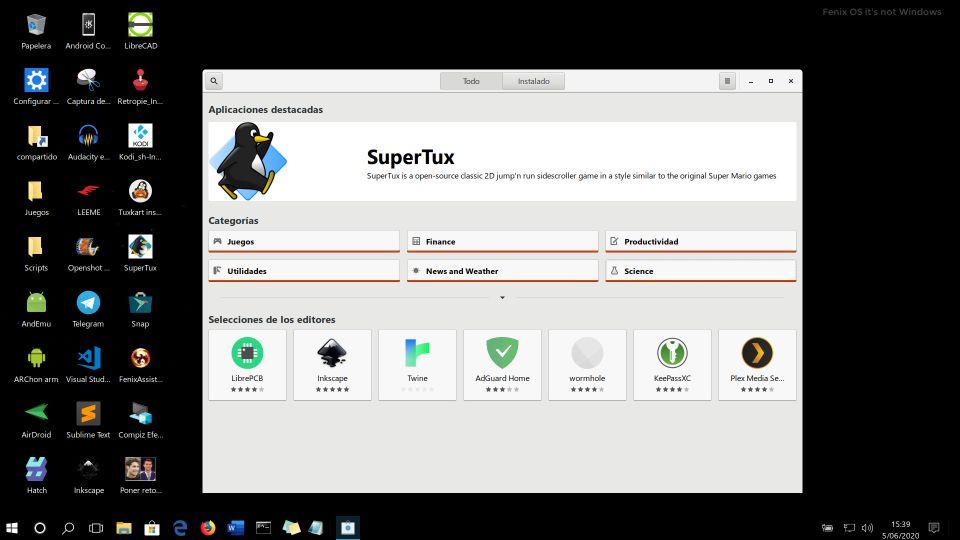This screenshot has width=960, height=540.
Task: Select the Captura de... desktop icon
Action: click(x=88, y=87)
